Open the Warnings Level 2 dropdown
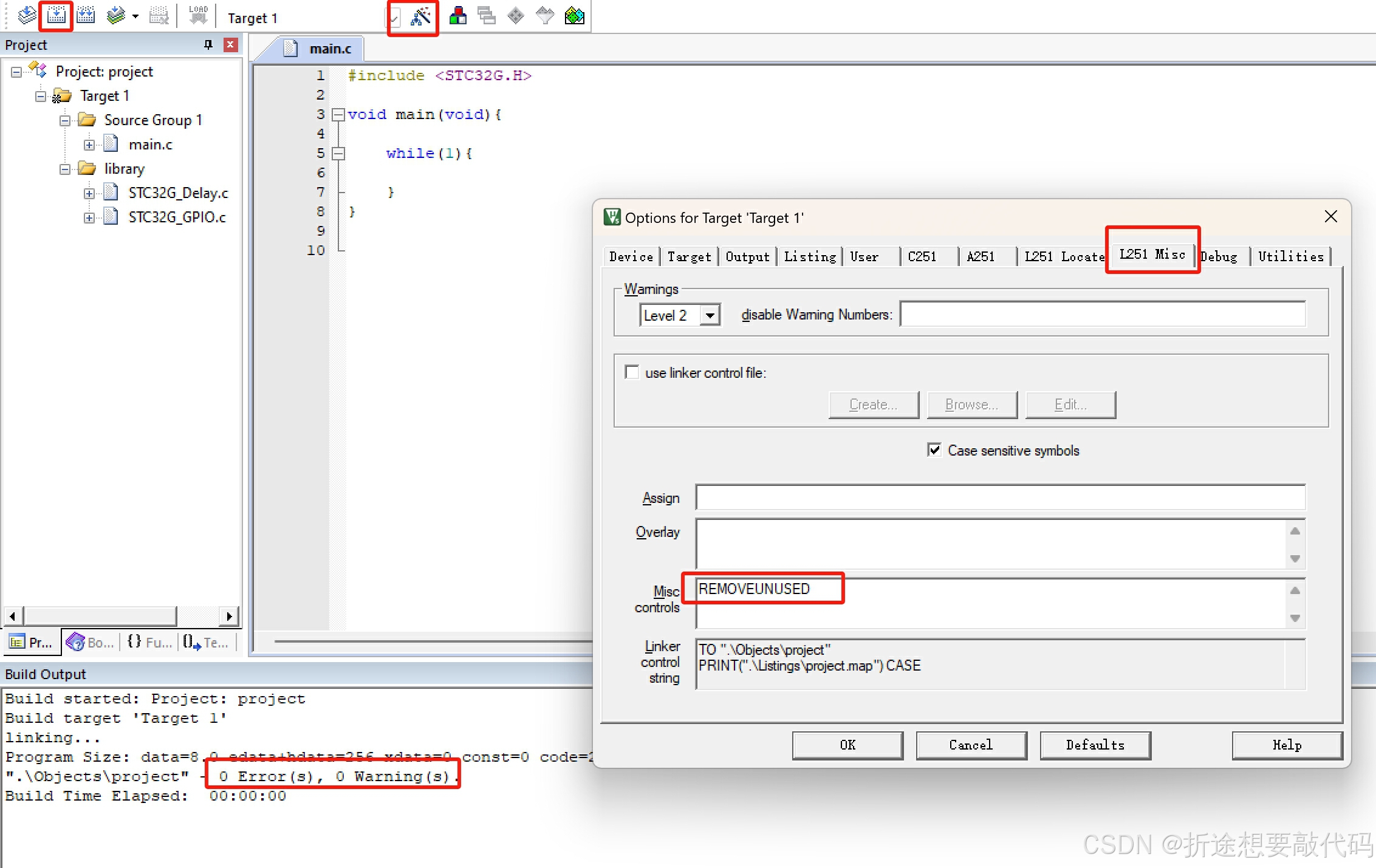 click(709, 315)
